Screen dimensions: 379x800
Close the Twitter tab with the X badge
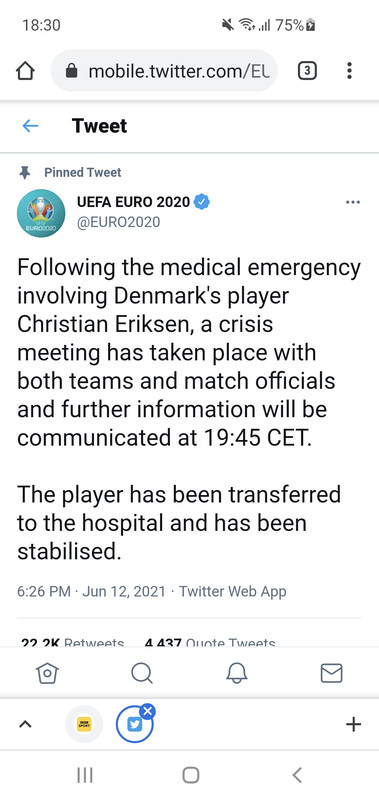tap(147, 711)
